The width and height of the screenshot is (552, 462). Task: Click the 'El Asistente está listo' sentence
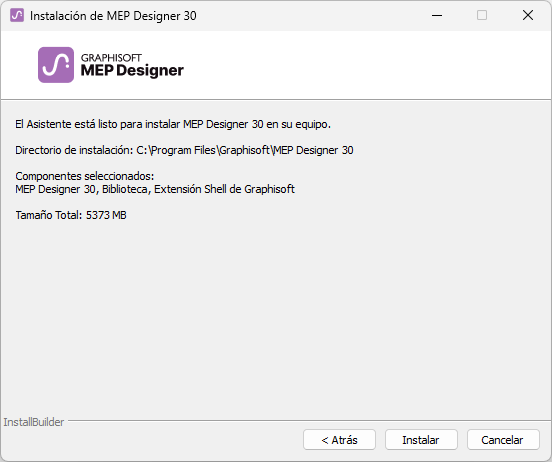173,124
